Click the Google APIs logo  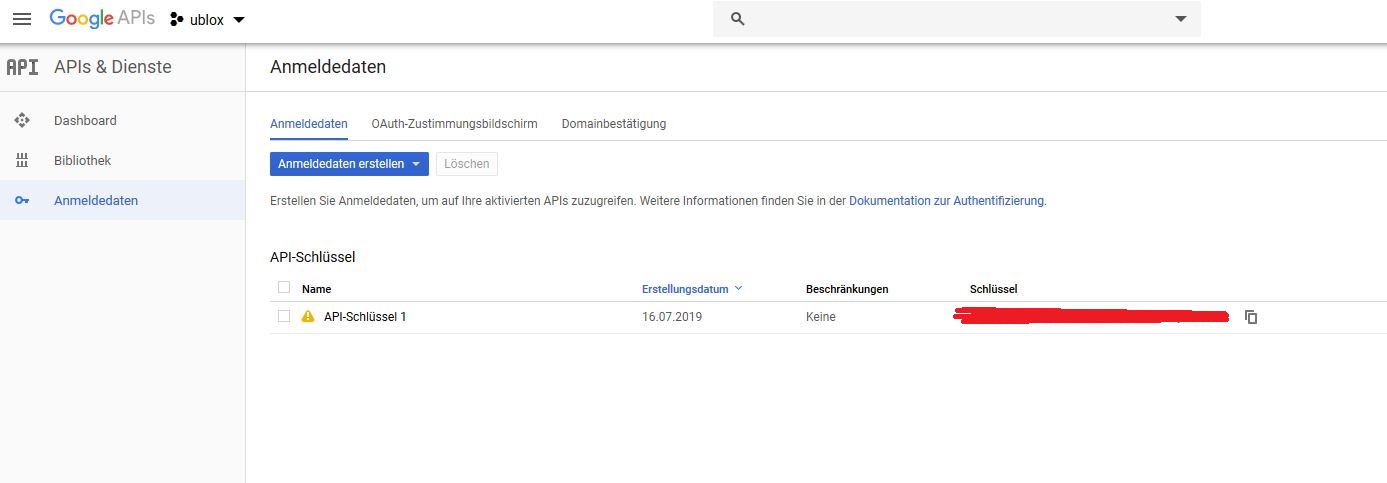(102, 19)
